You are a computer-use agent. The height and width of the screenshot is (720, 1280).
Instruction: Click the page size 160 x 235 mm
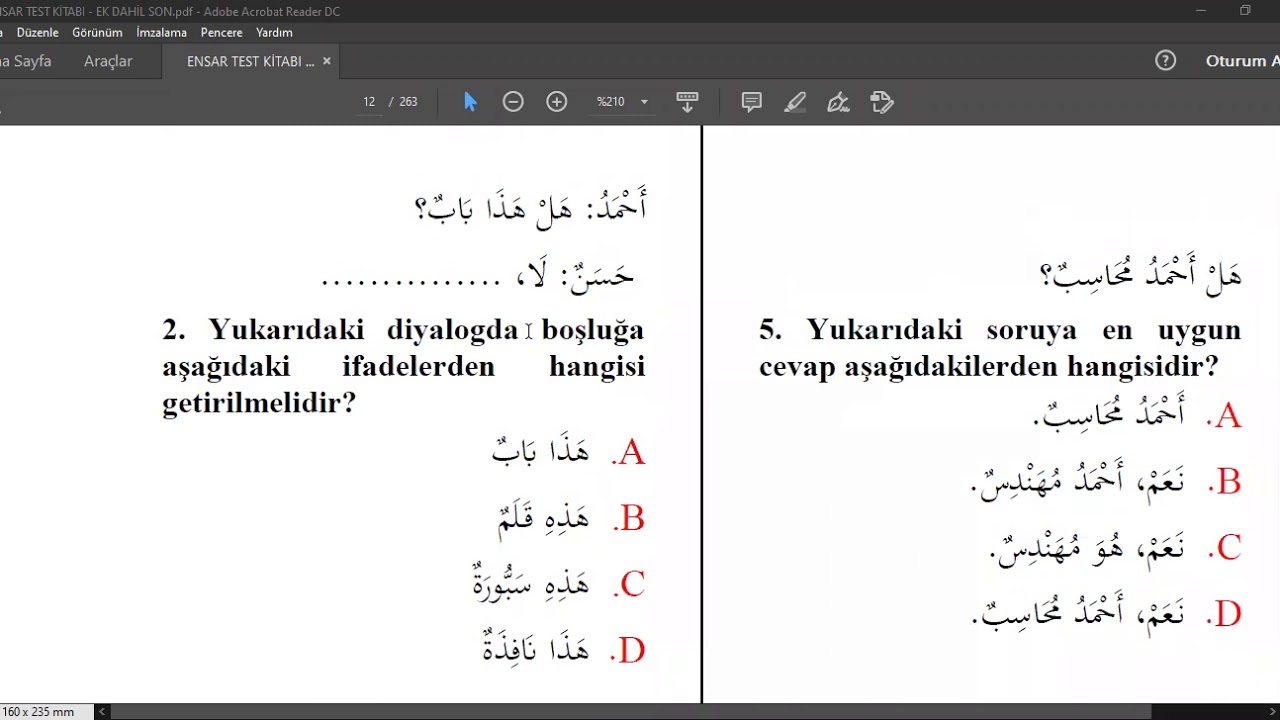[x=40, y=712]
